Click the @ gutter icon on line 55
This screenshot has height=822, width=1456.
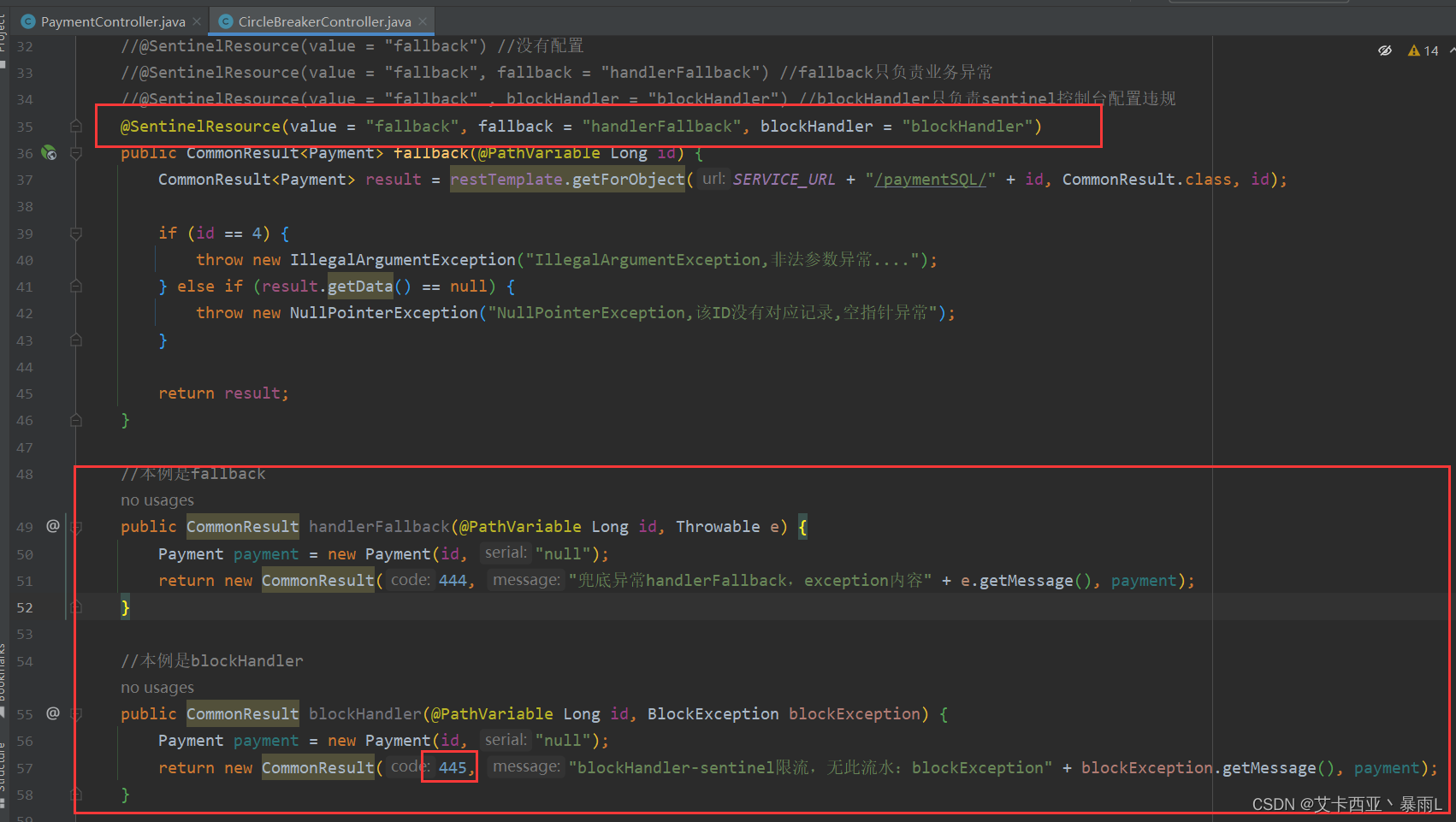click(53, 713)
